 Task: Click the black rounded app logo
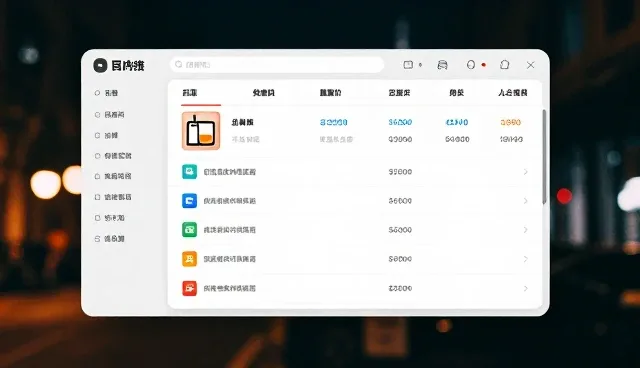[x=100, y=65]
